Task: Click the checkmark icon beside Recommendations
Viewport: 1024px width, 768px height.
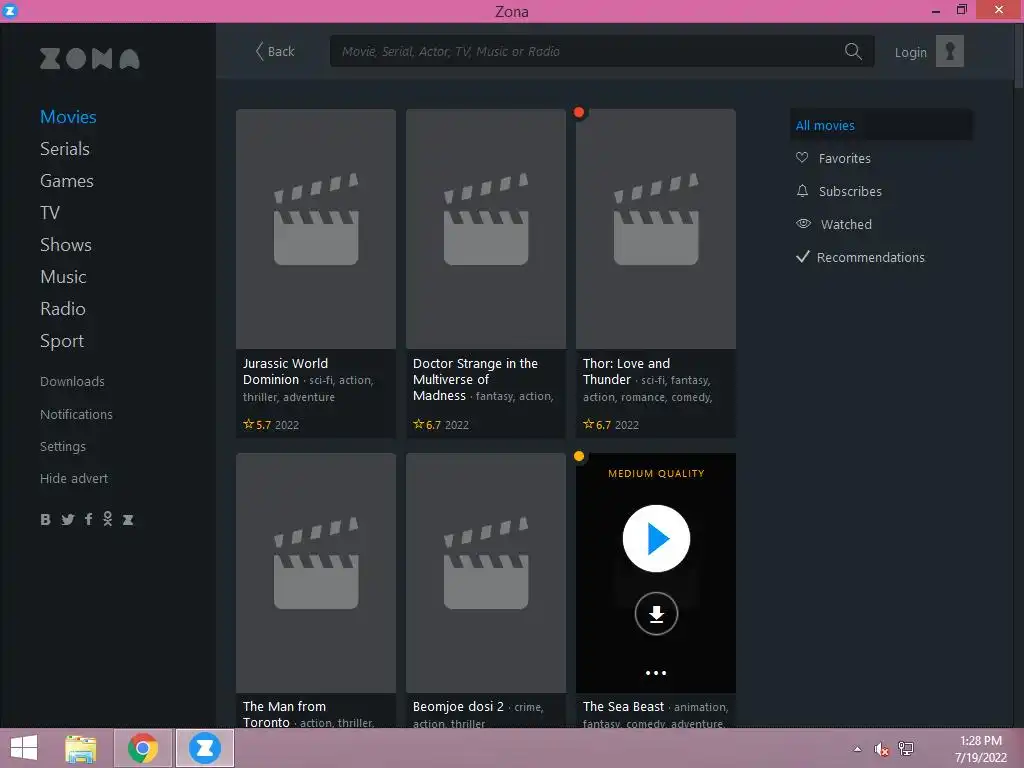Action: tap(803, 257)
